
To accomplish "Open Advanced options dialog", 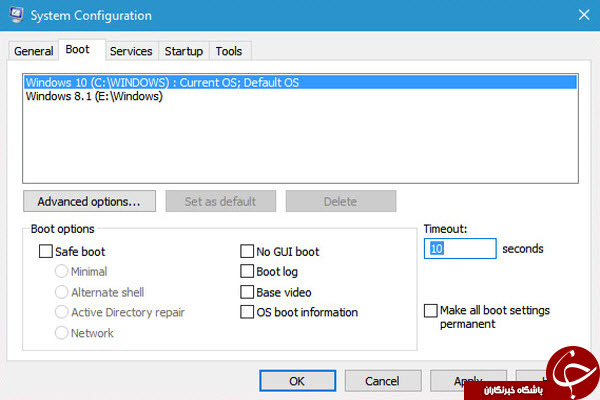I will click(x=89, y=201).
